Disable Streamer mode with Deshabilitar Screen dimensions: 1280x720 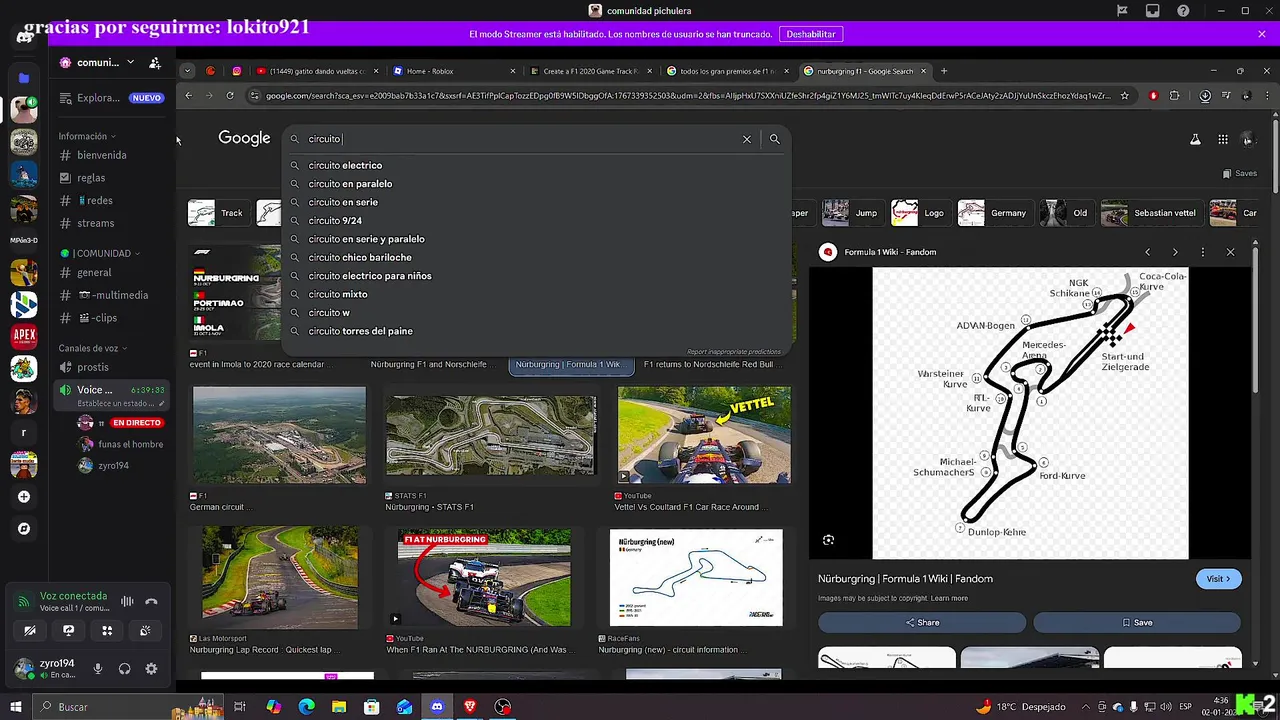[810, 34]
